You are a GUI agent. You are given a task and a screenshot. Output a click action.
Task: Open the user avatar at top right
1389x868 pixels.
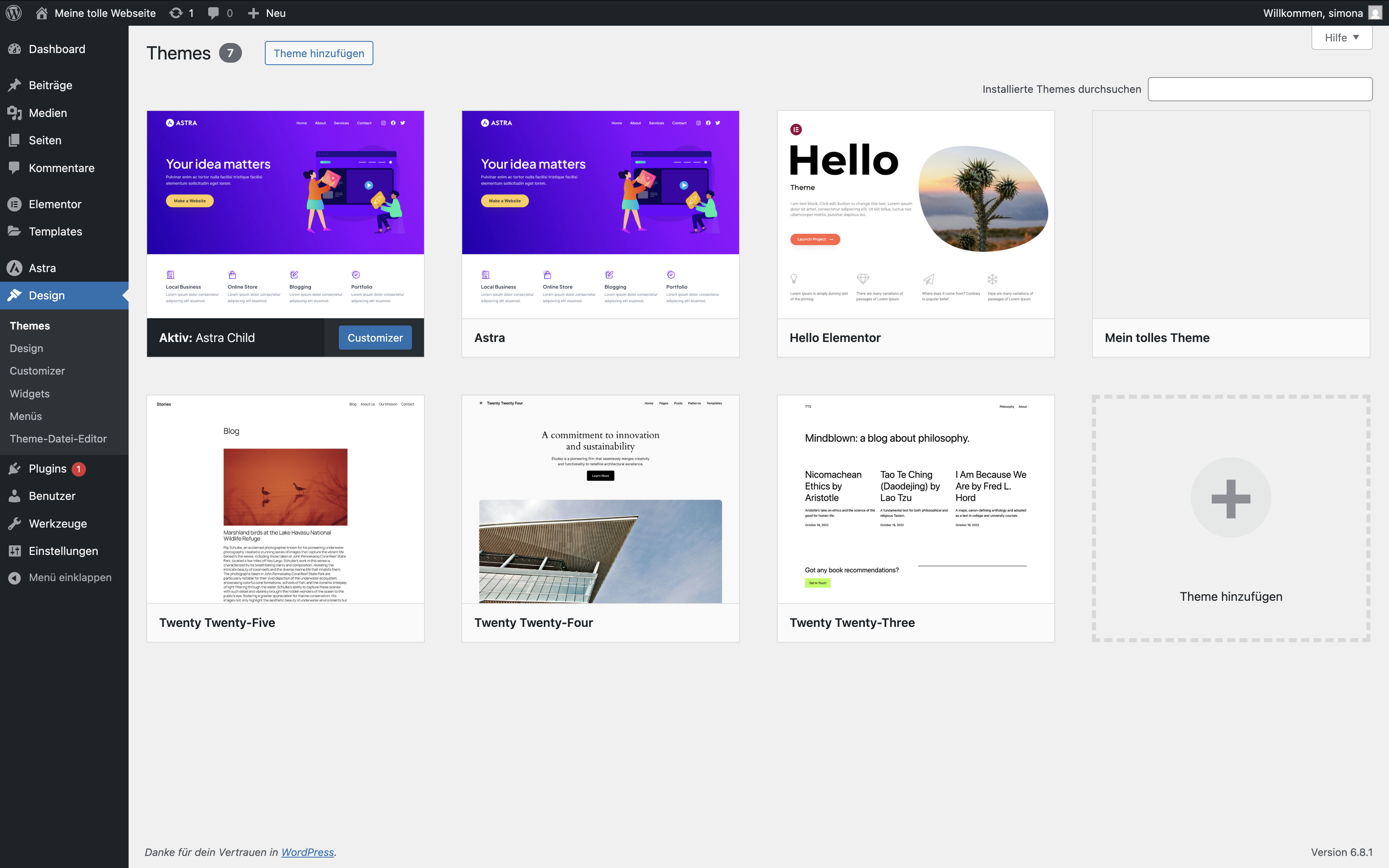[1375, 12]
